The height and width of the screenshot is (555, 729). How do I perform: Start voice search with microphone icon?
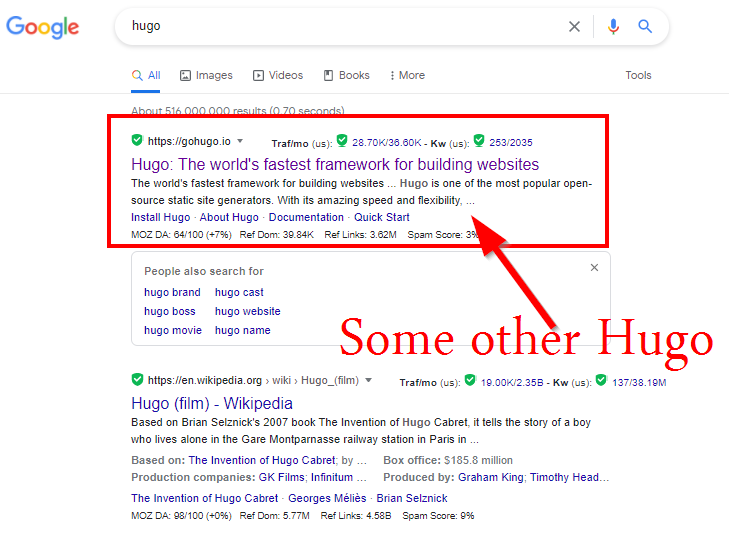coord(613,27)
